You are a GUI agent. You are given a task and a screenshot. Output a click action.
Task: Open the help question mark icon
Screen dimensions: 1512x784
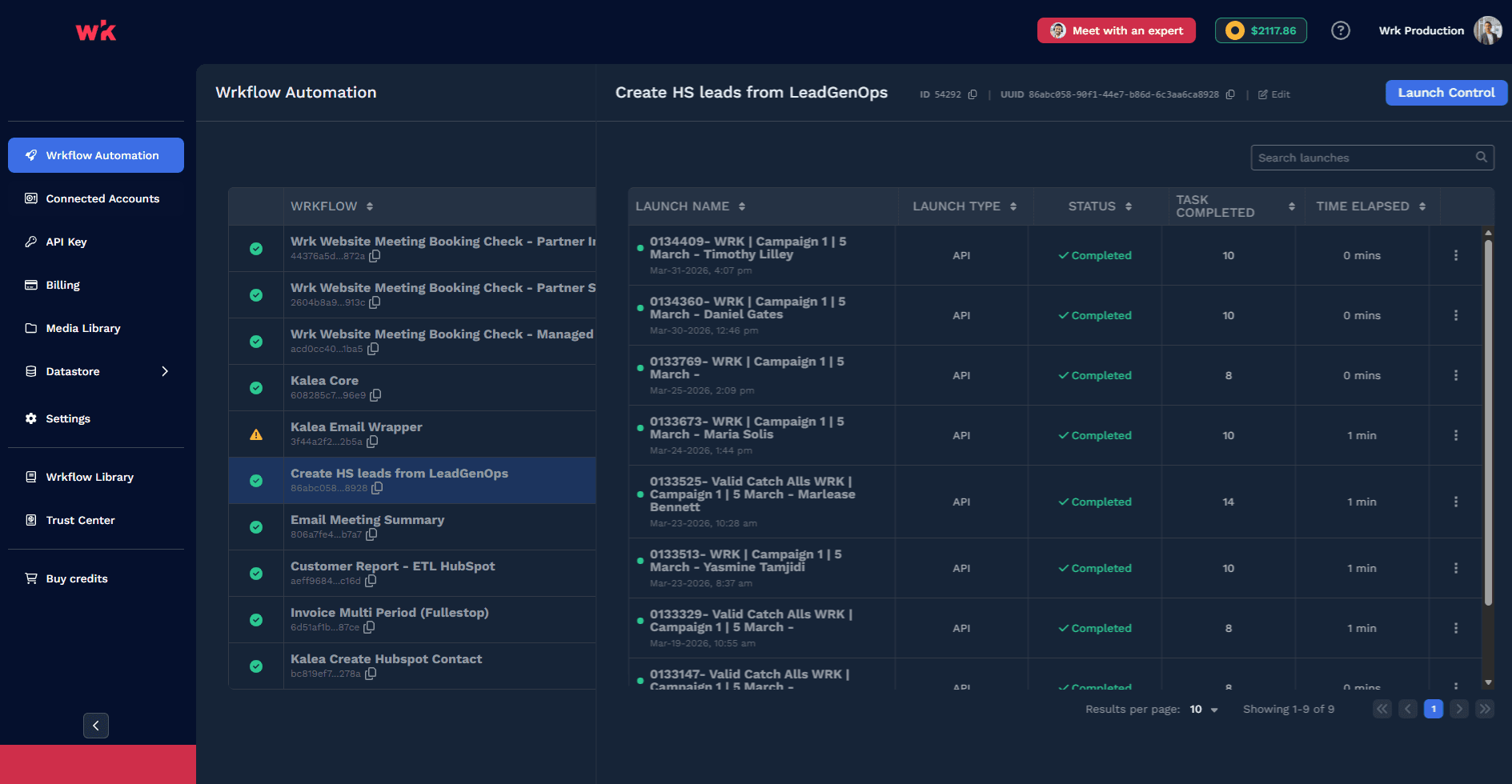(1340, 30)
